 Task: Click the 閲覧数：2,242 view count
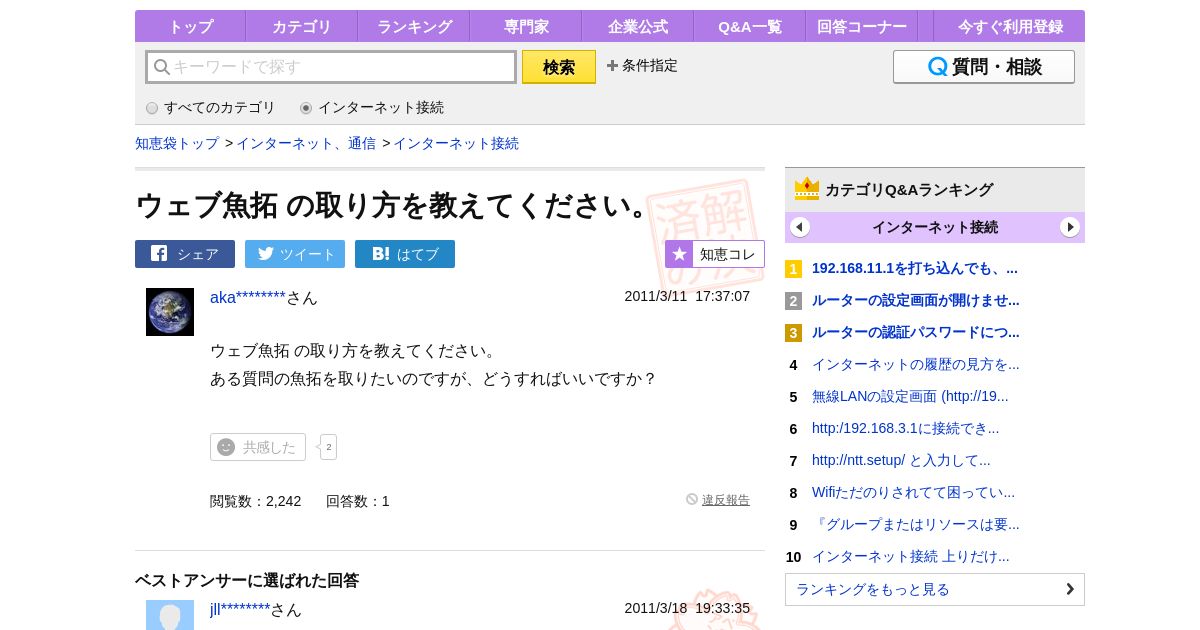(255, 501)
